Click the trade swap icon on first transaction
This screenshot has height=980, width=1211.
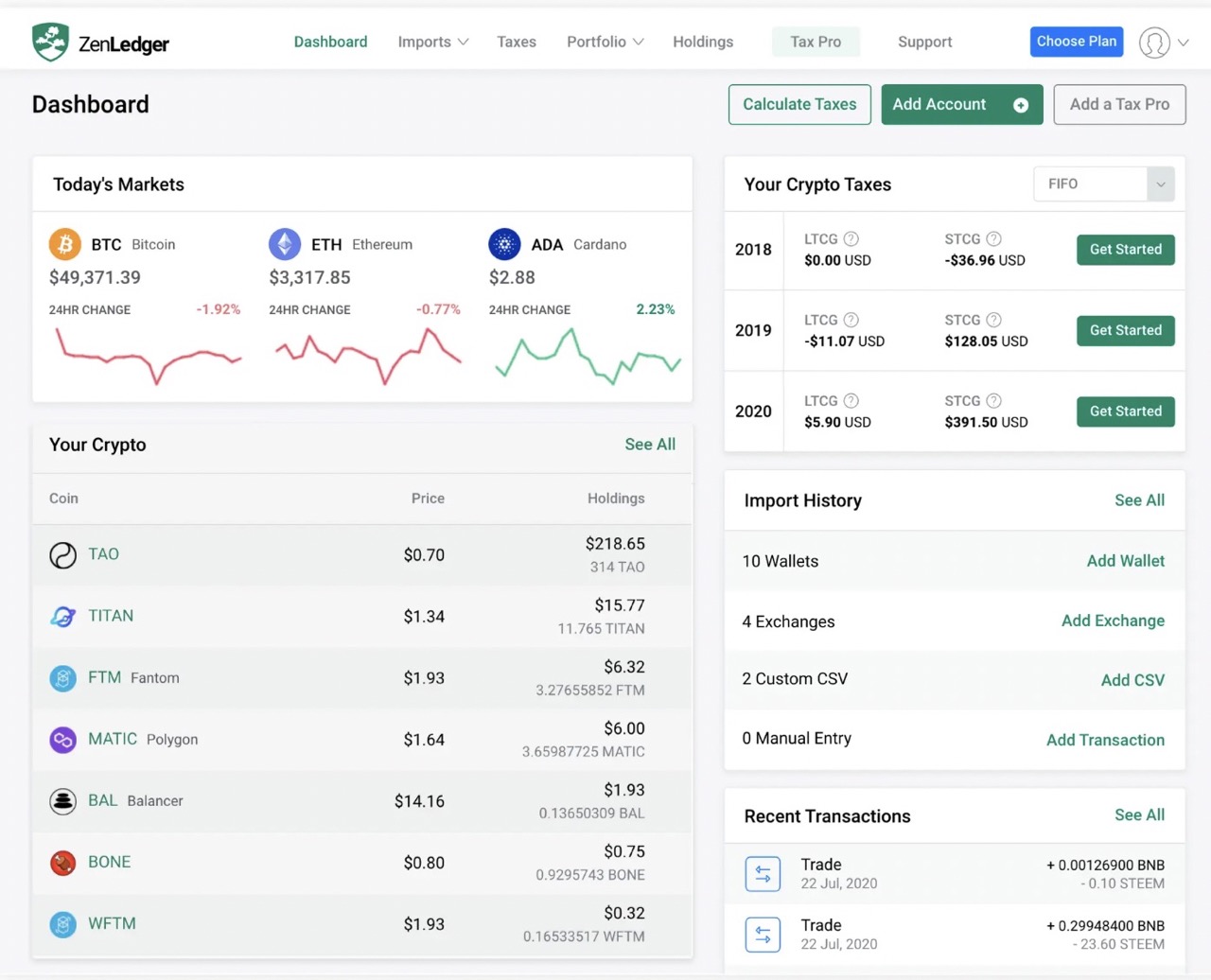763,873
